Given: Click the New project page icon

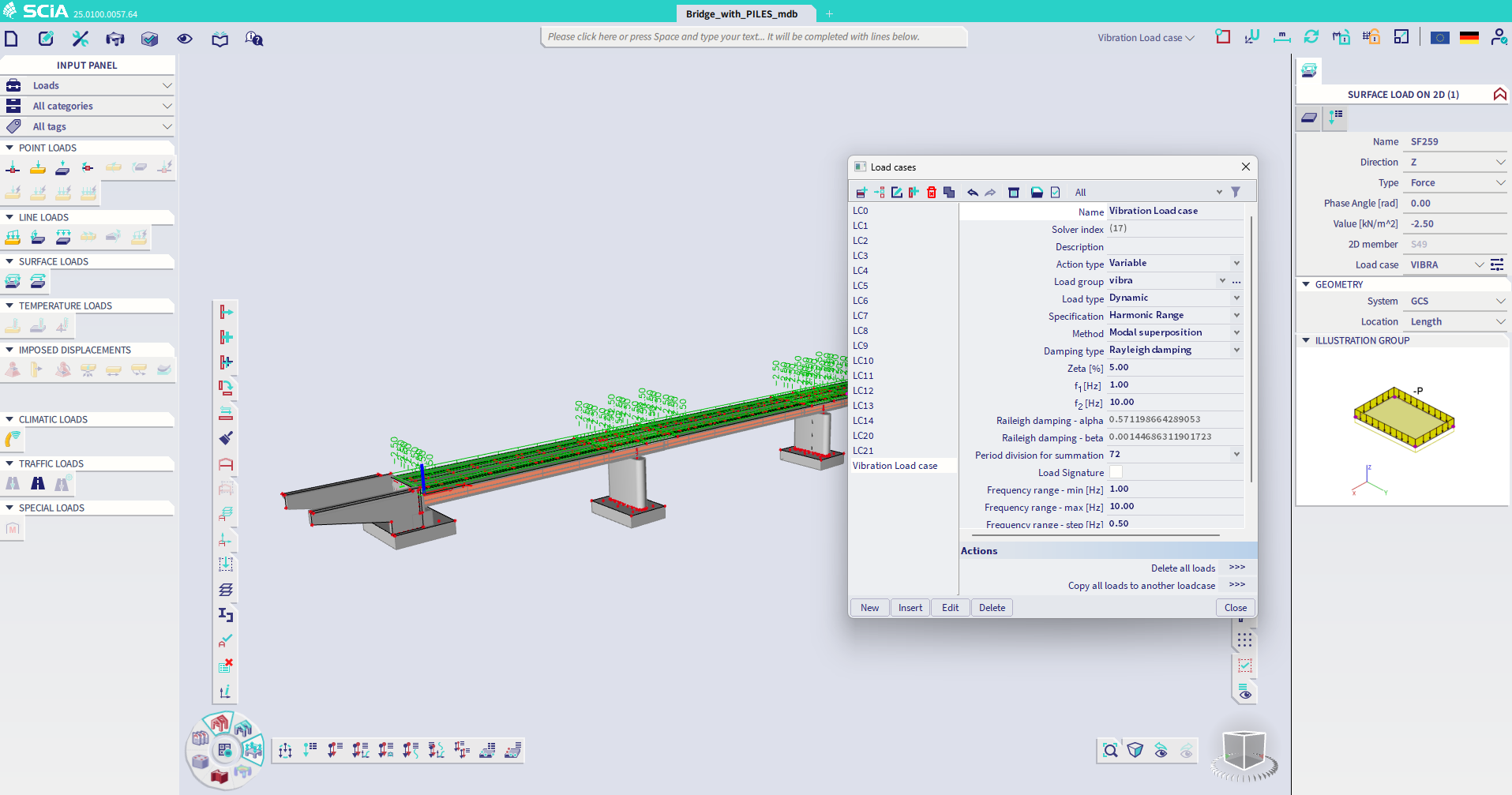Looking at the screenshot, I should (x=12, y=39).
